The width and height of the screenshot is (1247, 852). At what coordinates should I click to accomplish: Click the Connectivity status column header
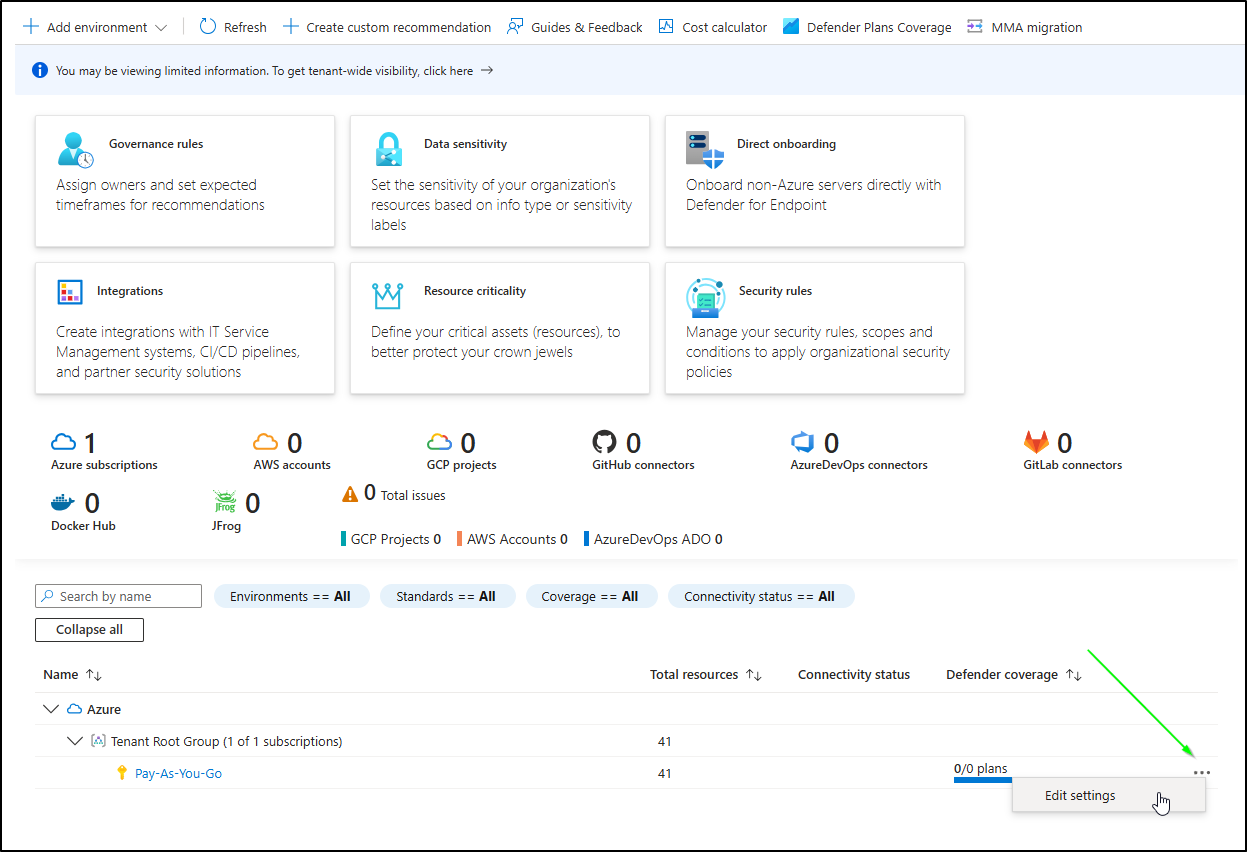[x=854, y=675]
